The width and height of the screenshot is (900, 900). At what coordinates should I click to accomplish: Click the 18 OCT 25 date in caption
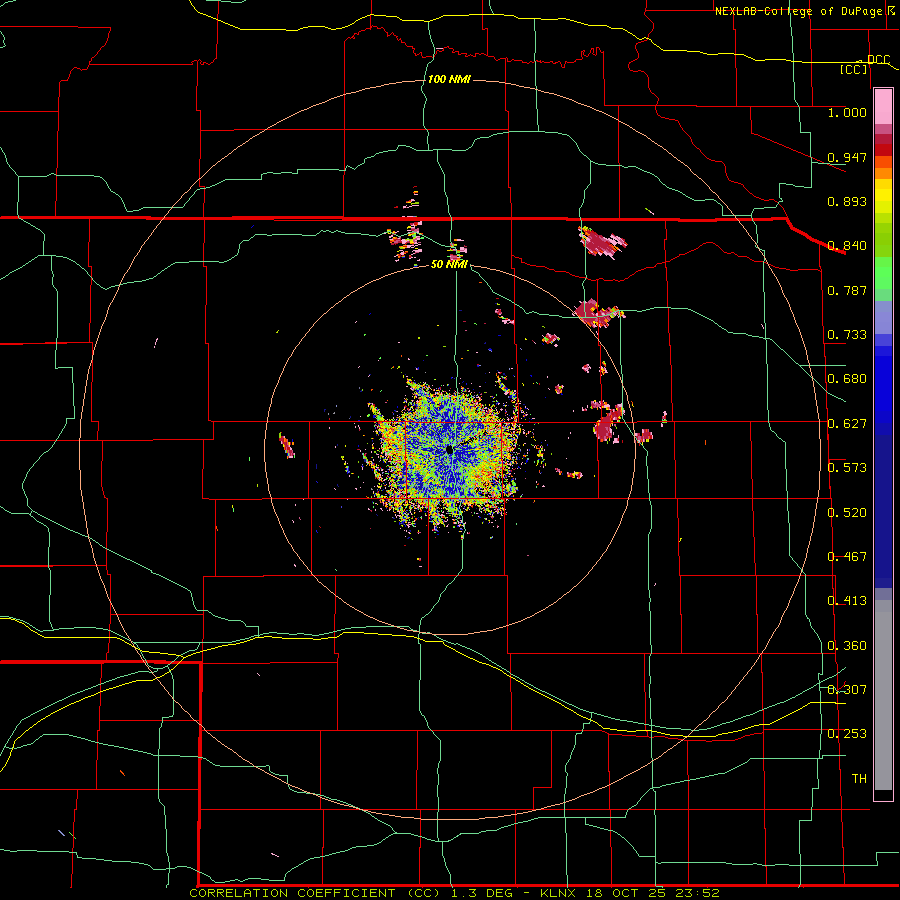pos(626,893)
